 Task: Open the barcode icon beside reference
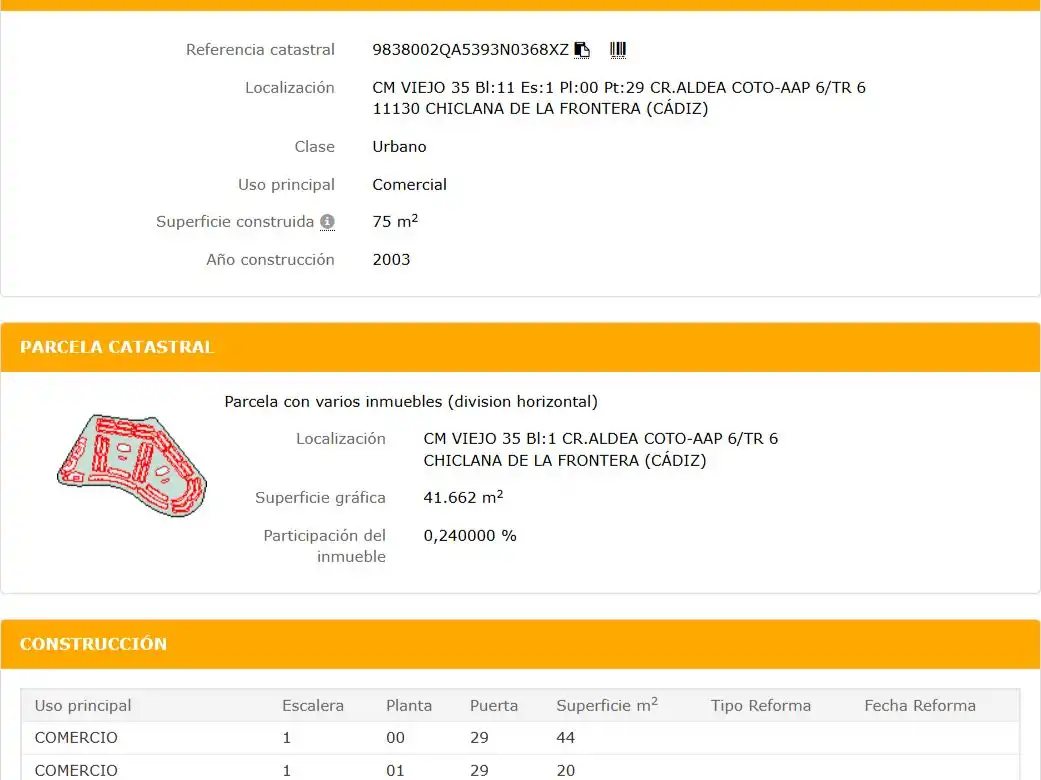click(x=618, y=50)
